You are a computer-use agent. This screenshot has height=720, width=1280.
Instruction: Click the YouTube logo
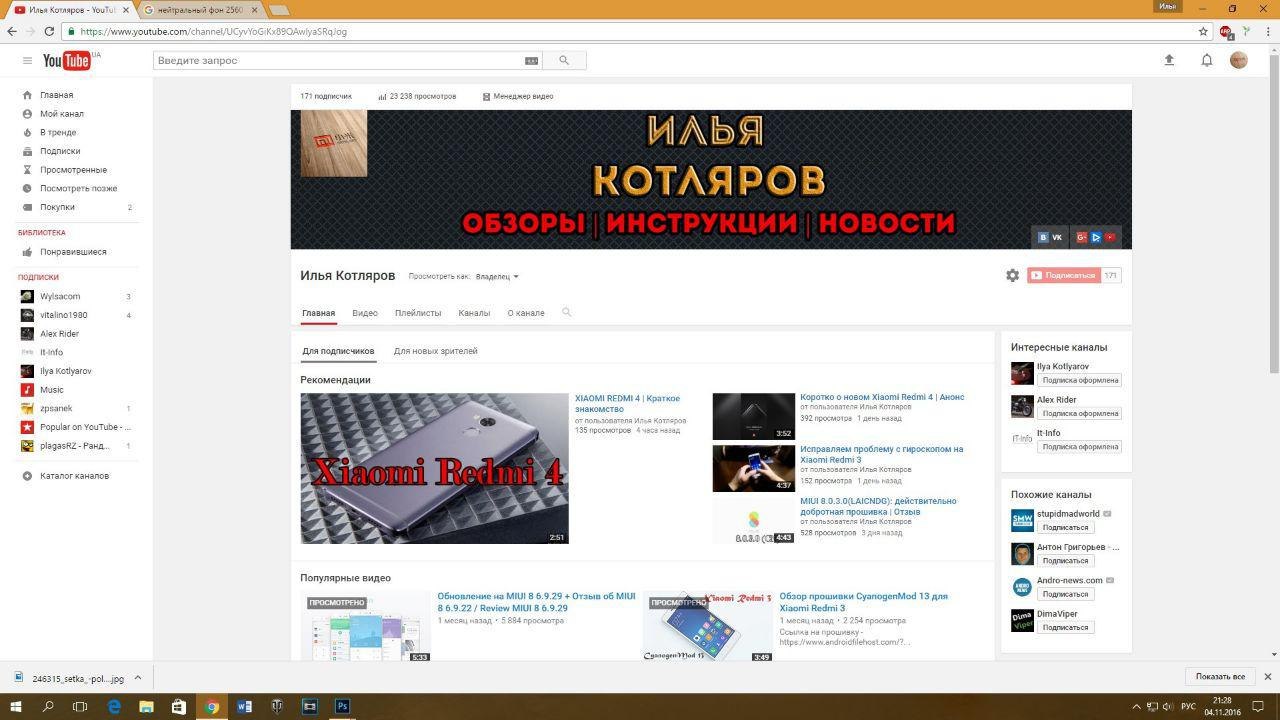[67, 61]
